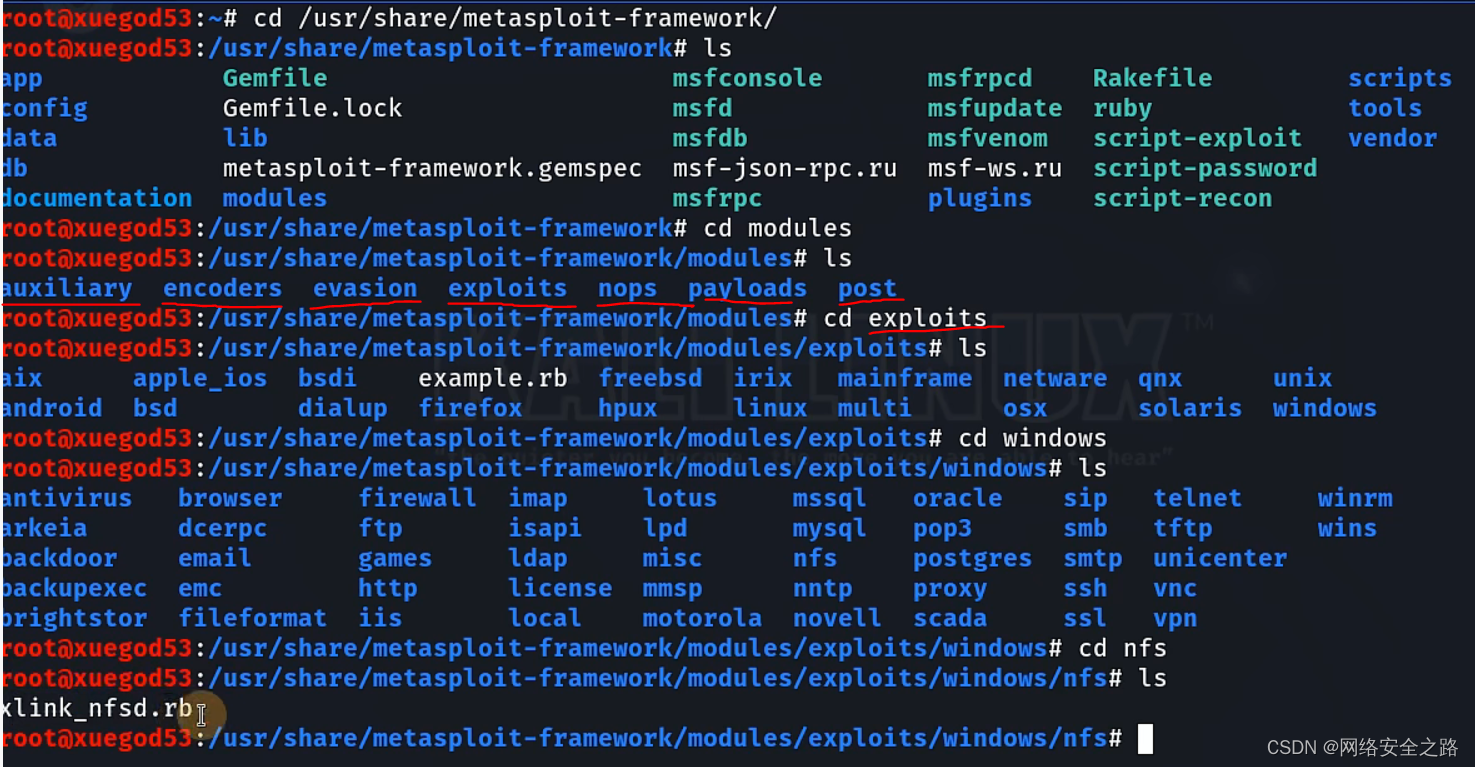Click the blinking terminal cursor block

[1143, 738]
